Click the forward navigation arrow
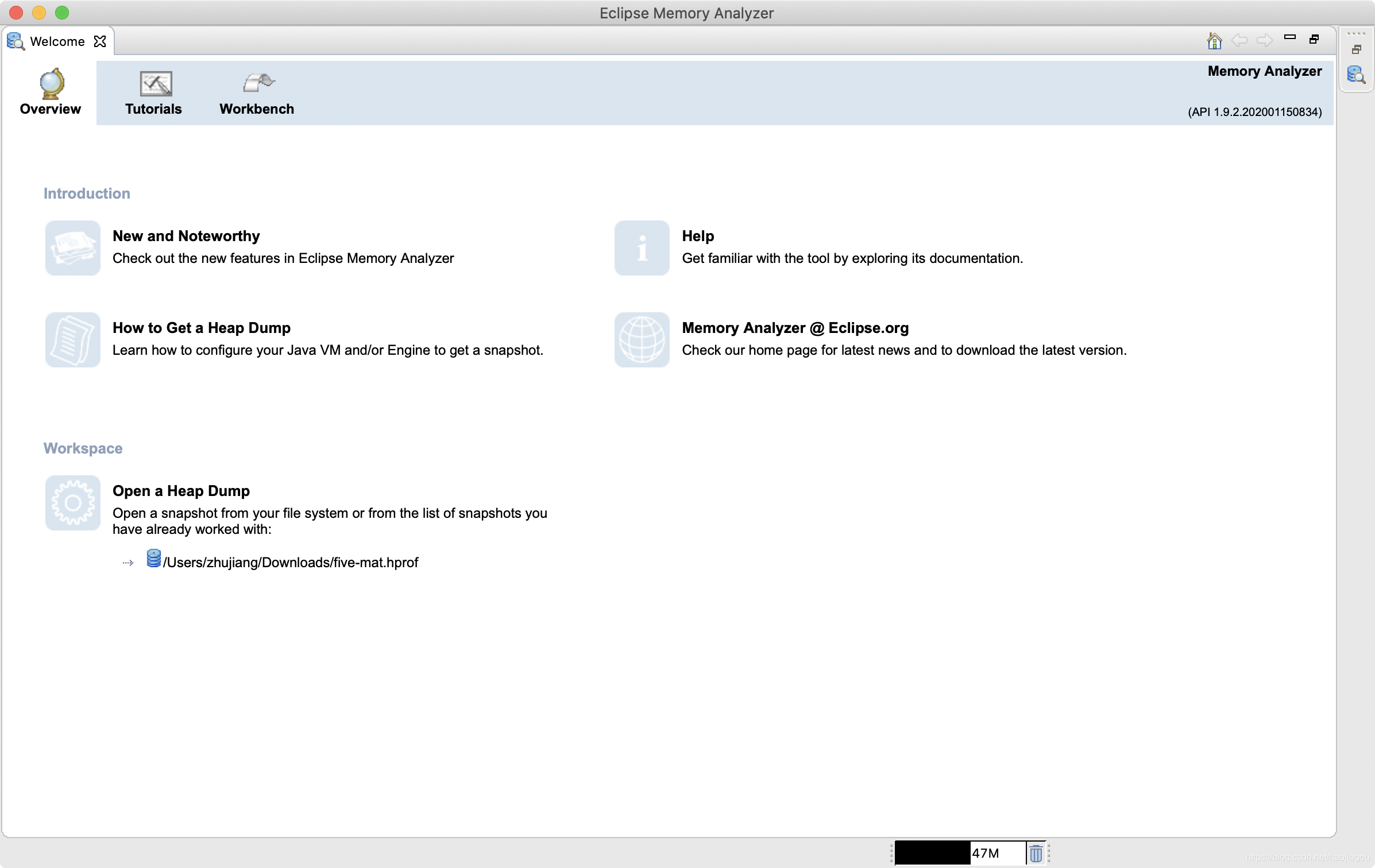The image size is (1375, 868). [x=1264, y=40]
